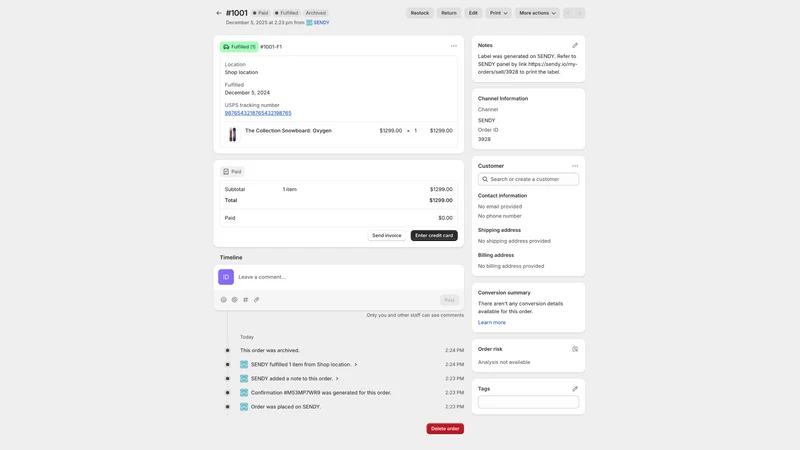Click the SENDY icon beside order date
Viewport: 800px width, 450px height.
click(x=309, y=22)
